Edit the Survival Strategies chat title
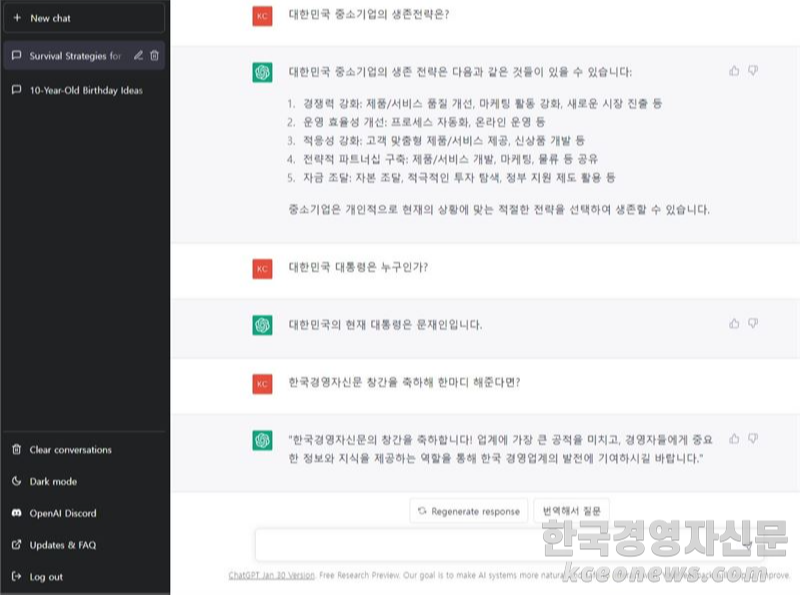The image size is (800, 595). pyautogui.click(x=138, y=55)
